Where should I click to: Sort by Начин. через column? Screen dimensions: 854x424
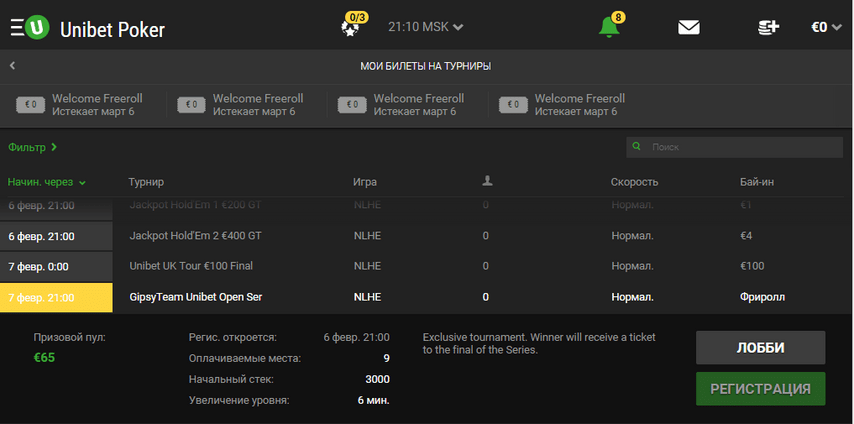[x=47, y=182]
